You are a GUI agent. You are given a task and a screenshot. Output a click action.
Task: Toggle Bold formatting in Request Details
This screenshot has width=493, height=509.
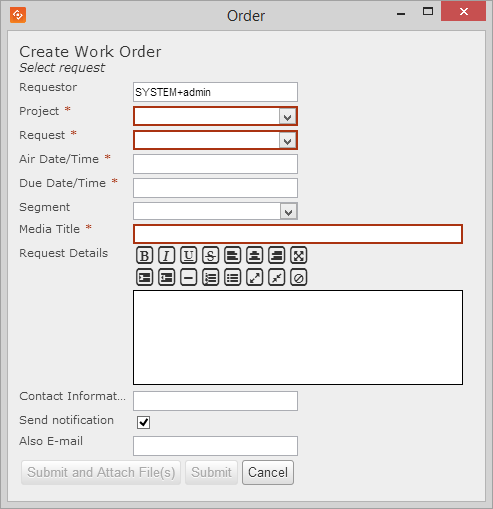click(x=144, y=256)
